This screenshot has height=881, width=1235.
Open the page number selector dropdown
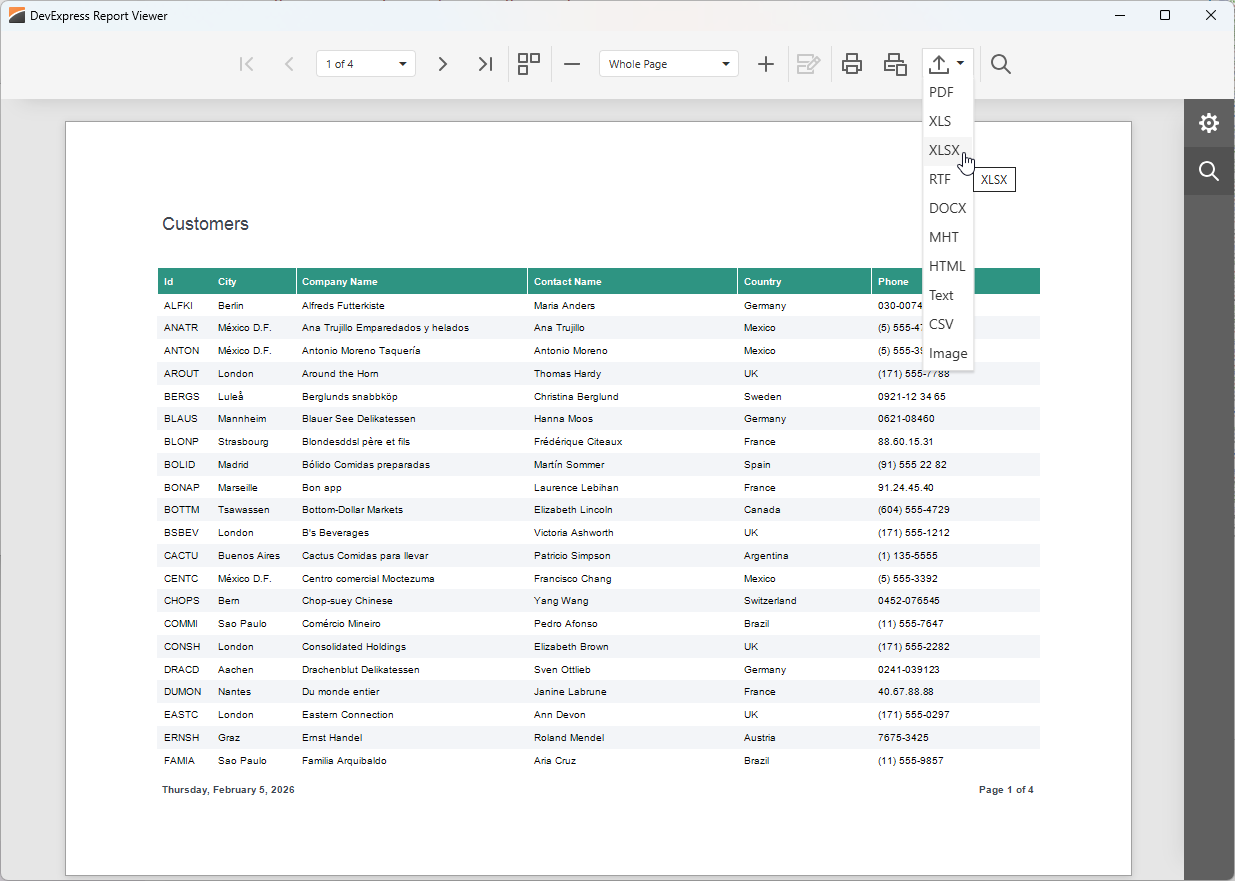pos(365,62)
